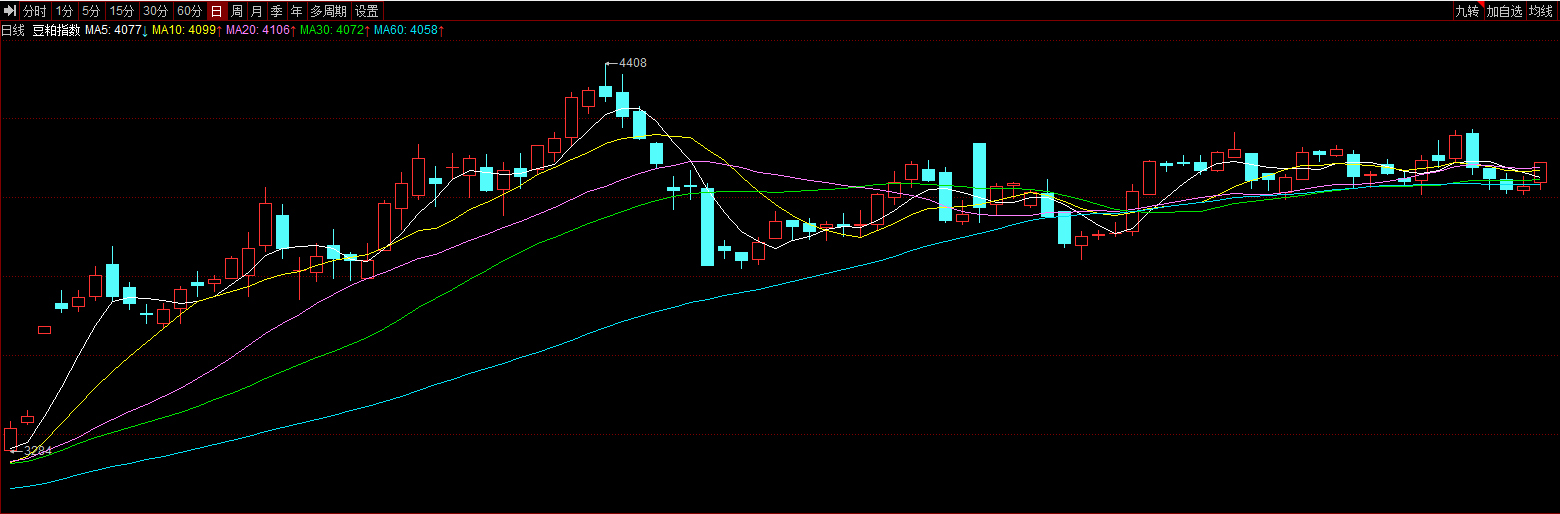The width and height of the screenshot is (1560, 514).
Task: Click 加自选 to add to watchlist
Action: click(x=1504, y=11)
